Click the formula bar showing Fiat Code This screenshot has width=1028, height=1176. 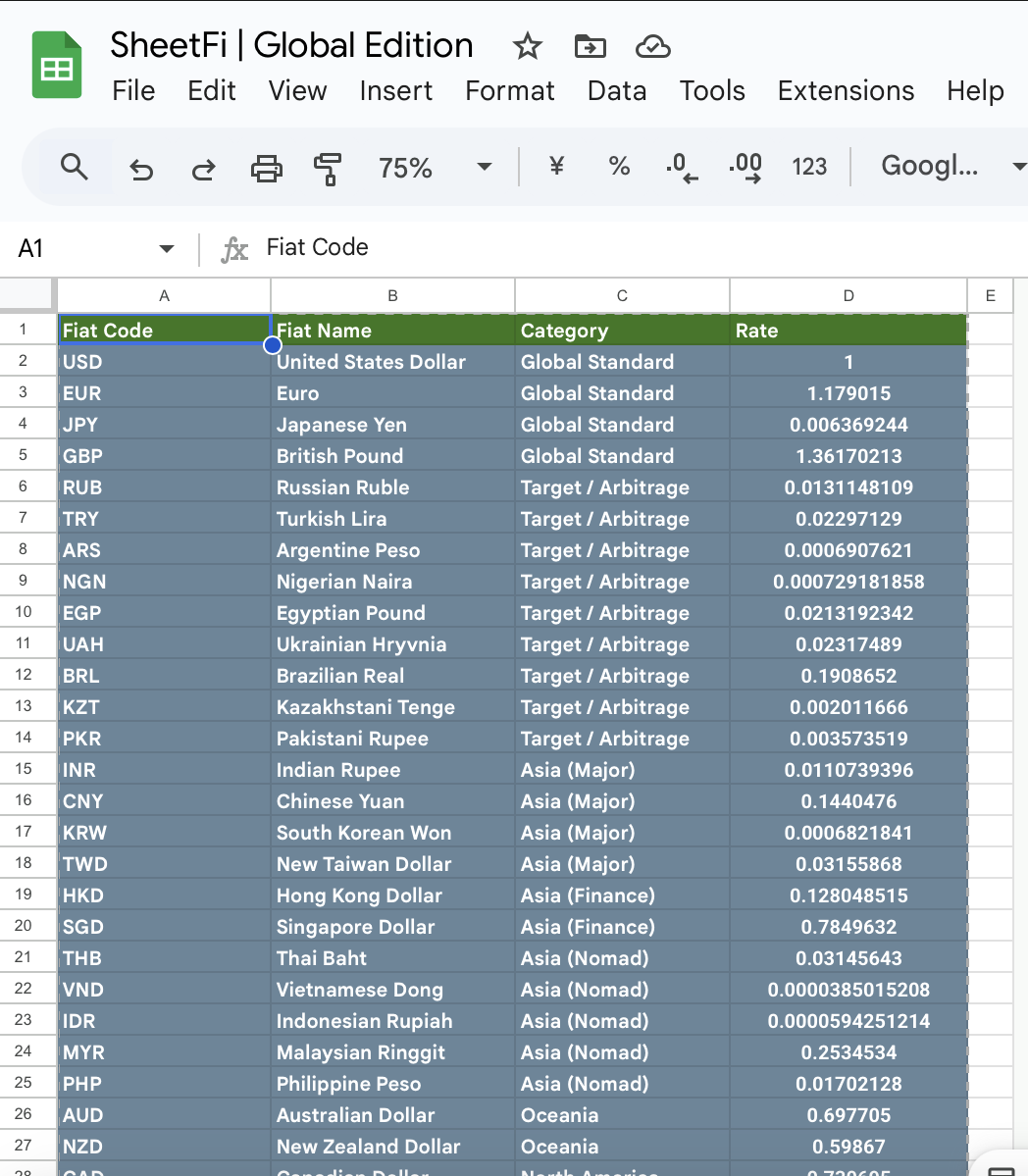pyautogui.click(x=589, y=248)
